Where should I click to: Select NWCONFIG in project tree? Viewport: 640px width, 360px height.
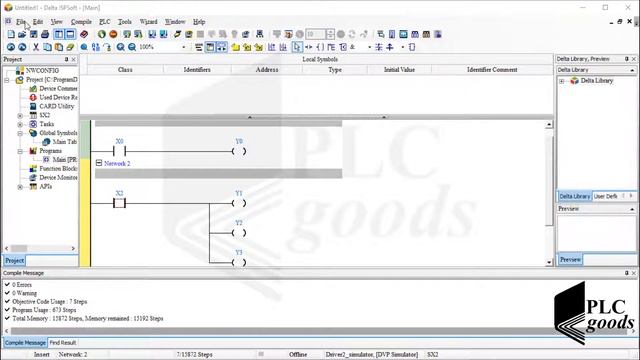coord(42,71)
